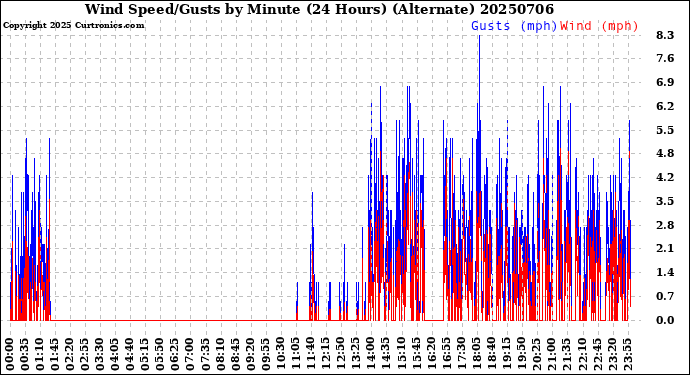Viewport: 690px width, 375px height.
Task: Click the 11:40 time label
Action: pos(311,354)
